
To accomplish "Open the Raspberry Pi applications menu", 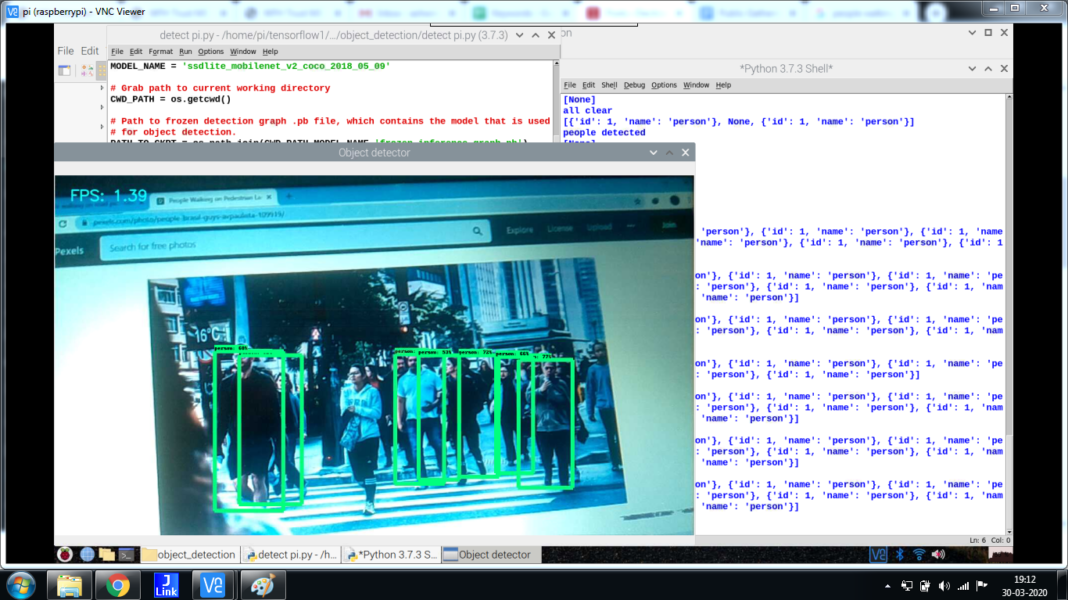I will (x=64, y=553).
